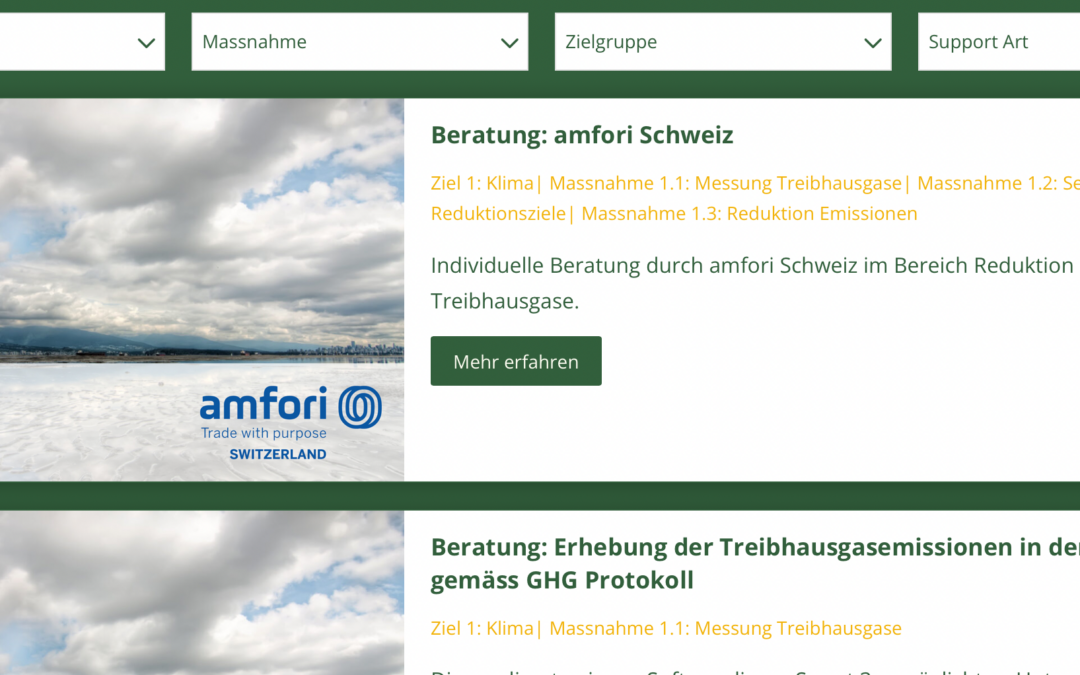Click the leftmost filter's chevron arrow
Viewport: 1080px width, 675px height.
click(x=146, y=43)
